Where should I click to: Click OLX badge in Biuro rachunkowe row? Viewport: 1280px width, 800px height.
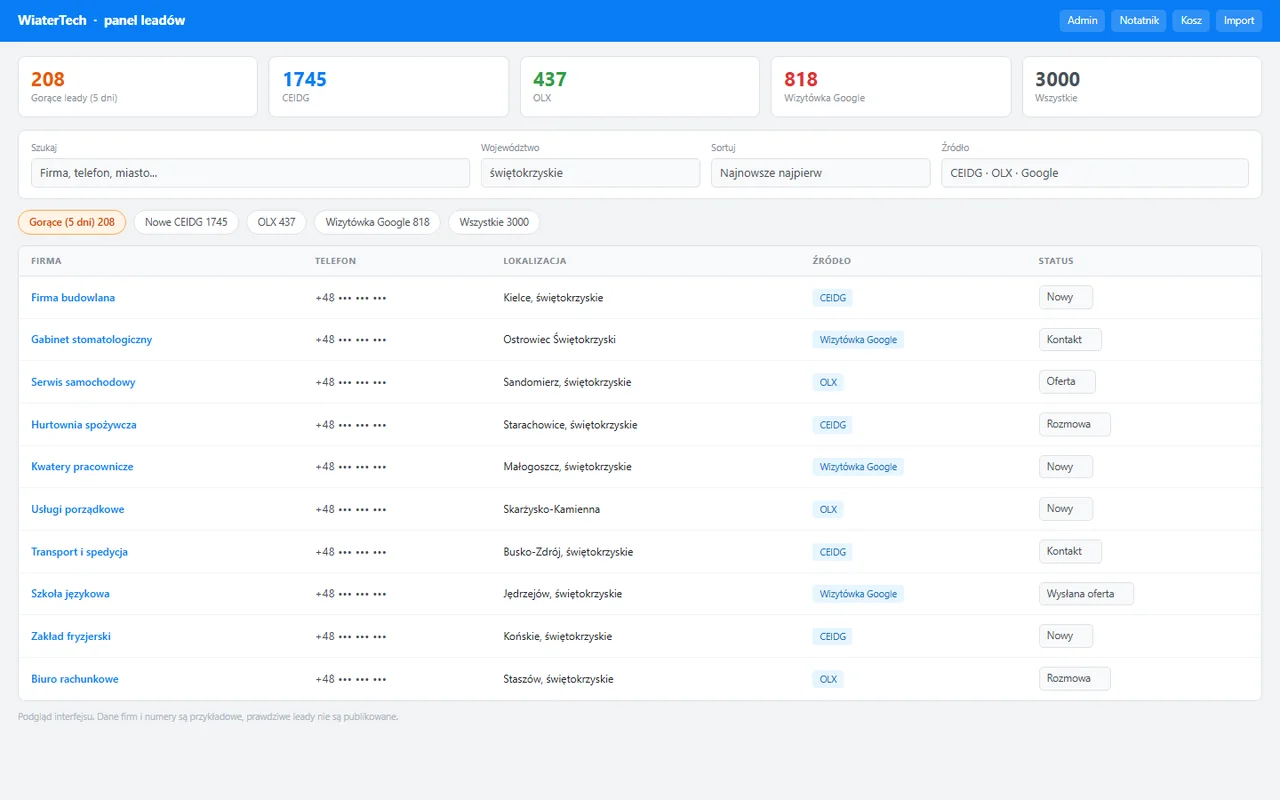click(828, 679)
